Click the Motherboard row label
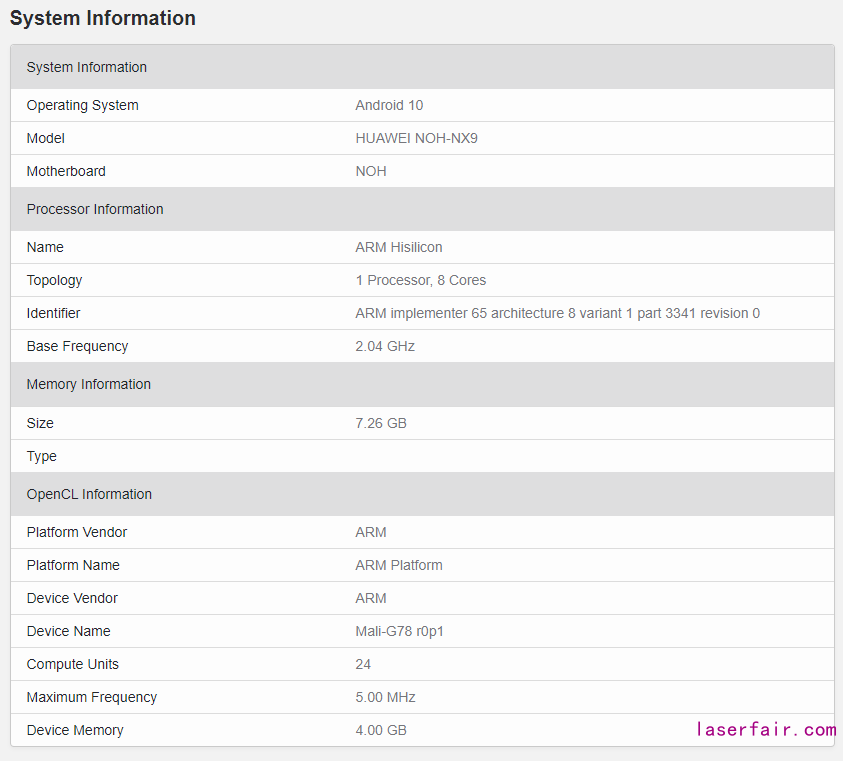 click(x=66, y=171)
